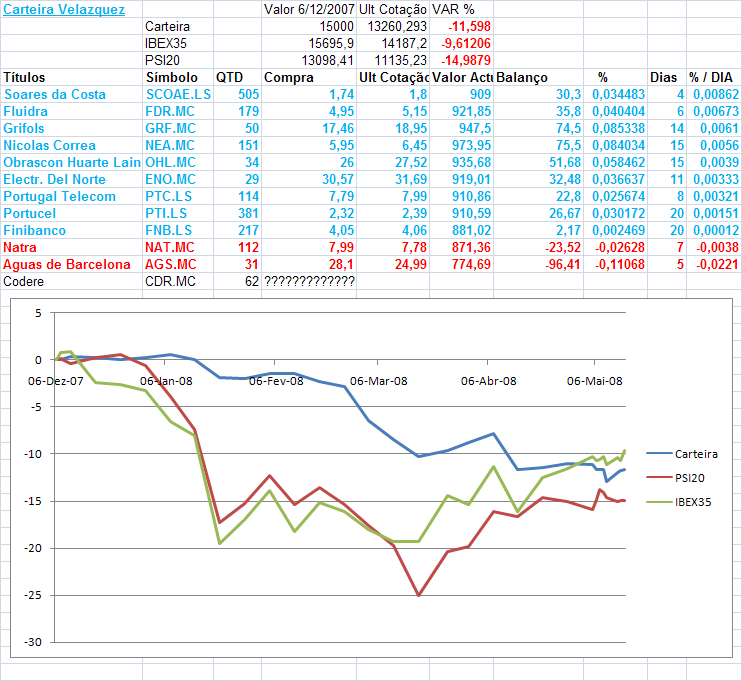The height and width of the screenshot is (681, 742).
Task: Select the Obrascon Huarte Lain cell
Action: [71, 162]
